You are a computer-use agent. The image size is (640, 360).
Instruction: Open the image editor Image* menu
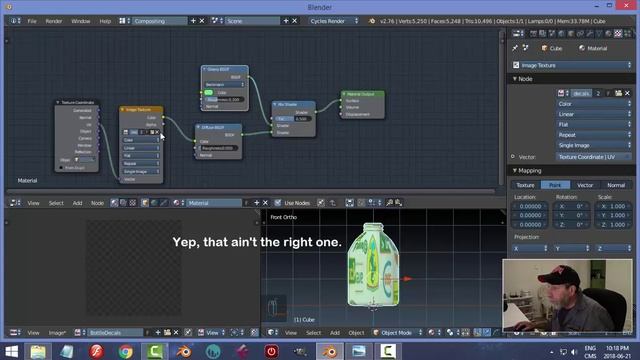57,333
